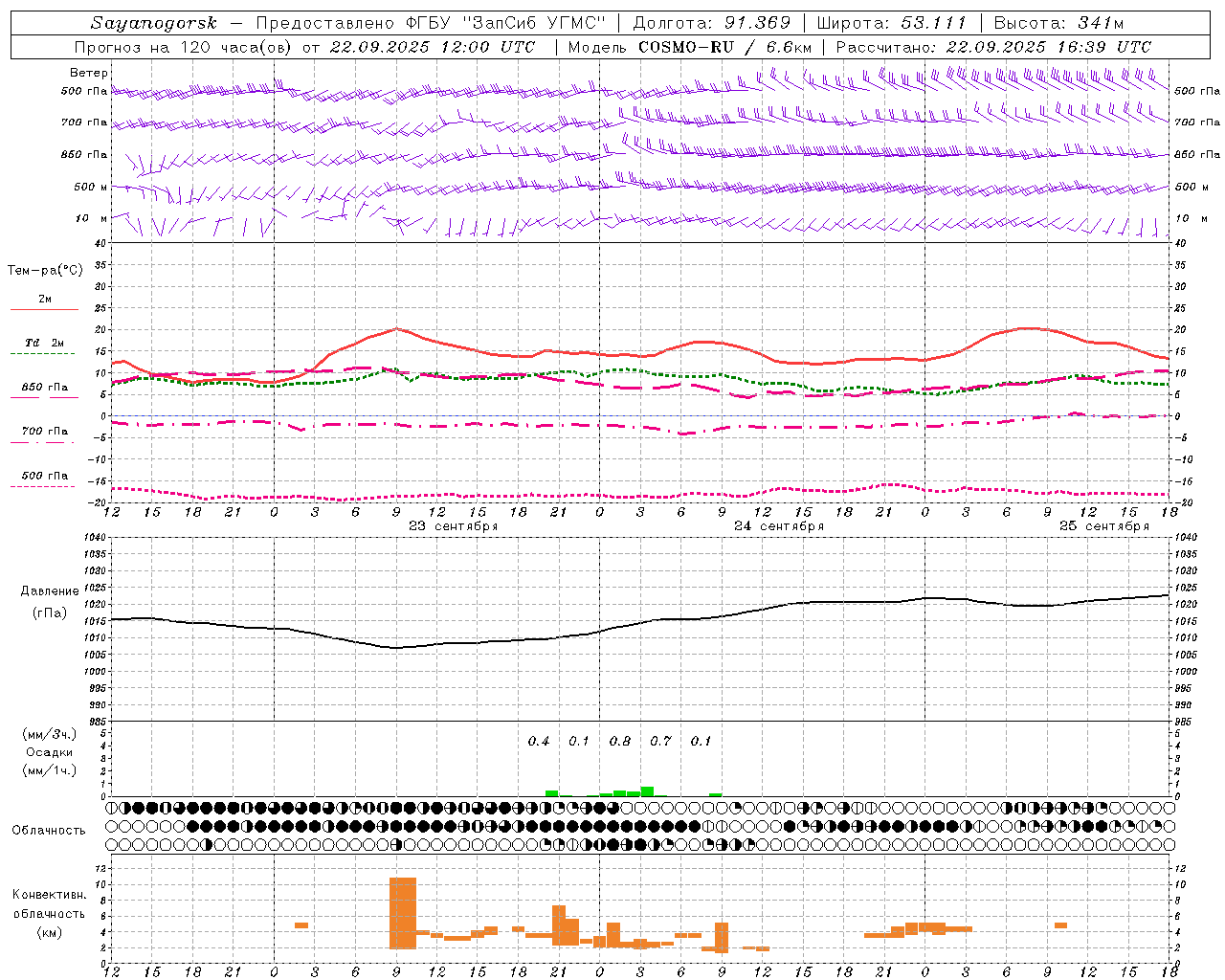Click the "Рассчитано: 22.09.2025 16:39 UTC" timestamp

993,47
